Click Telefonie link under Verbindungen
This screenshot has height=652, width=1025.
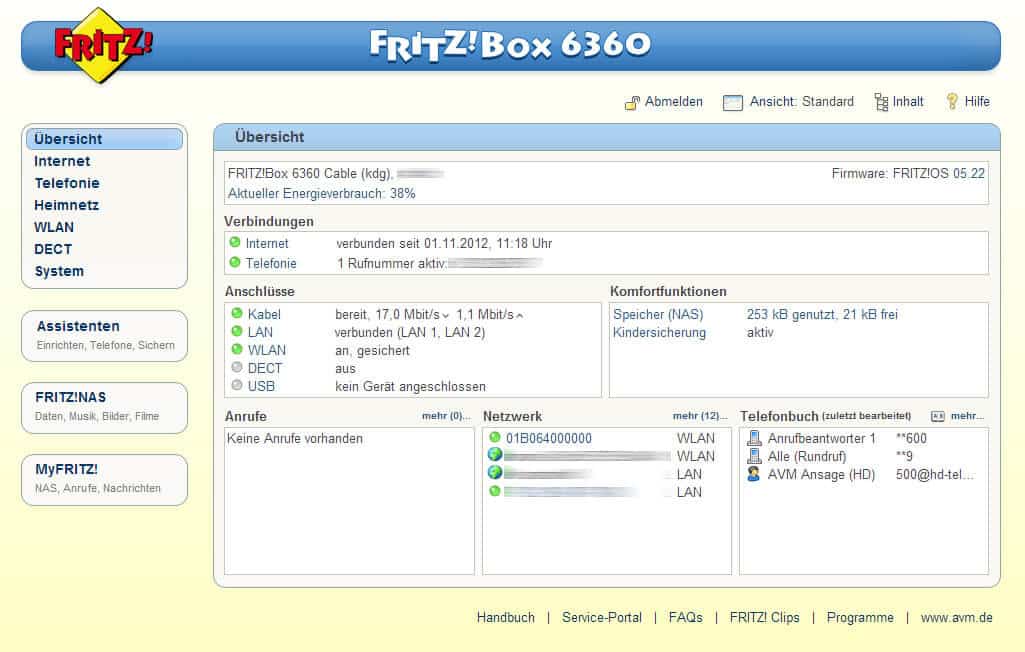coord(271,264)
